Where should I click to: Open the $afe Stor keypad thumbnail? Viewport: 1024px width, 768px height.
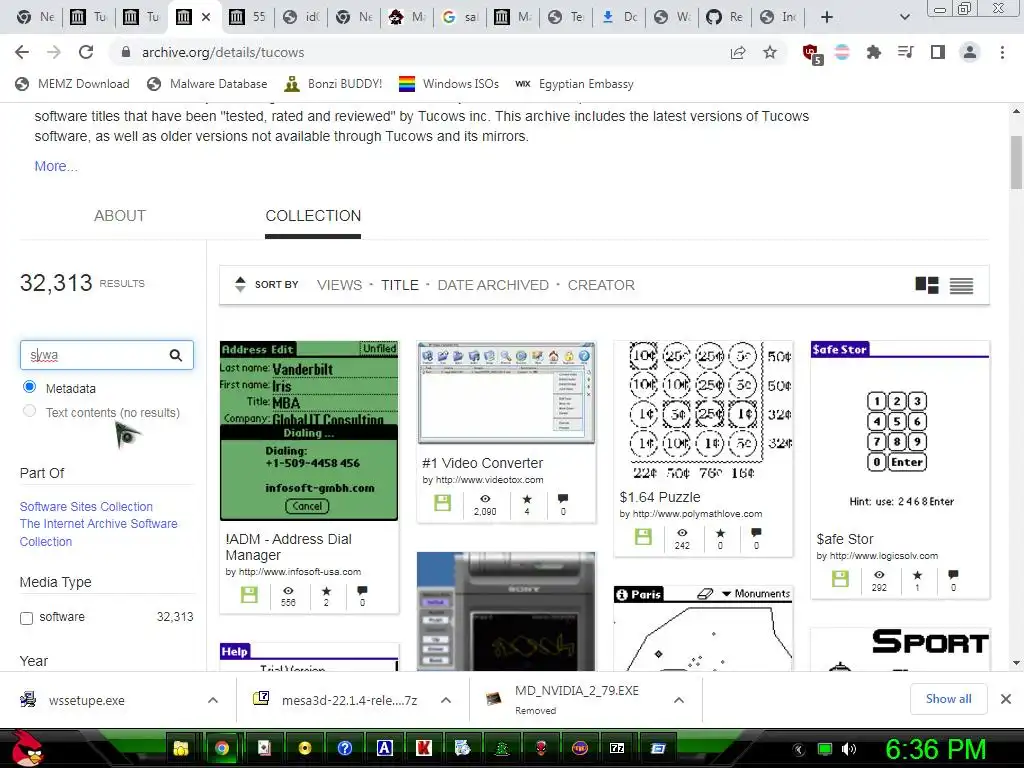click(900, 431)
